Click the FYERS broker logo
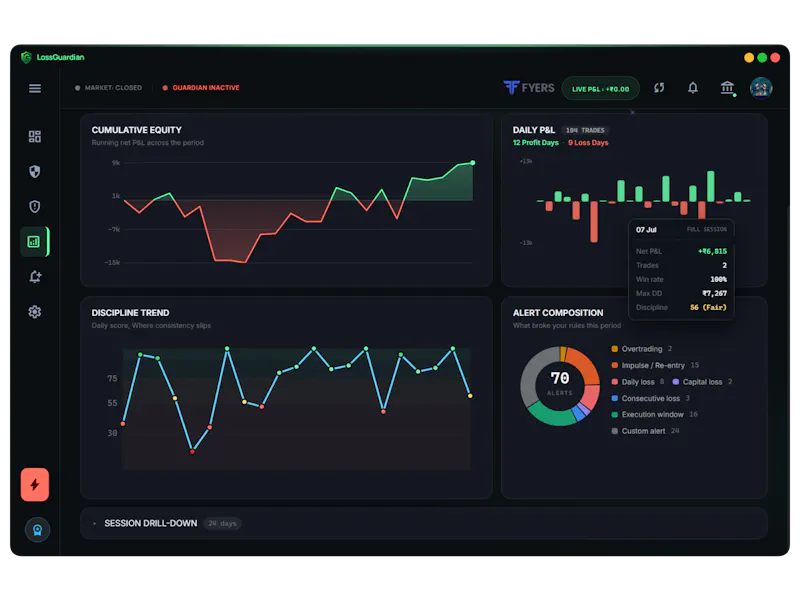The height and width of the screenshot is (600, 800). (x=529, y=88)
